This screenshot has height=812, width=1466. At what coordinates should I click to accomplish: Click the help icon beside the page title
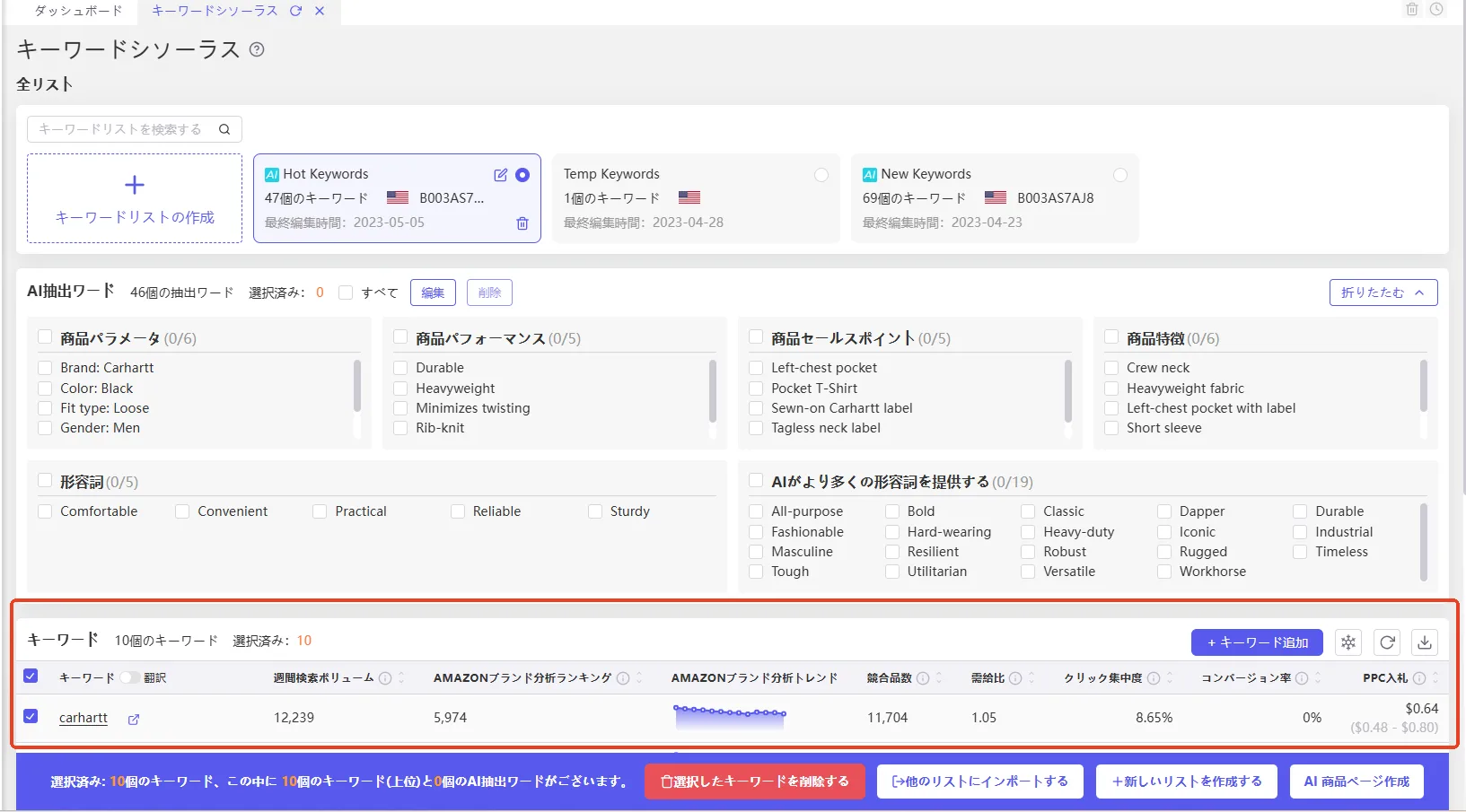click(257, 49)
